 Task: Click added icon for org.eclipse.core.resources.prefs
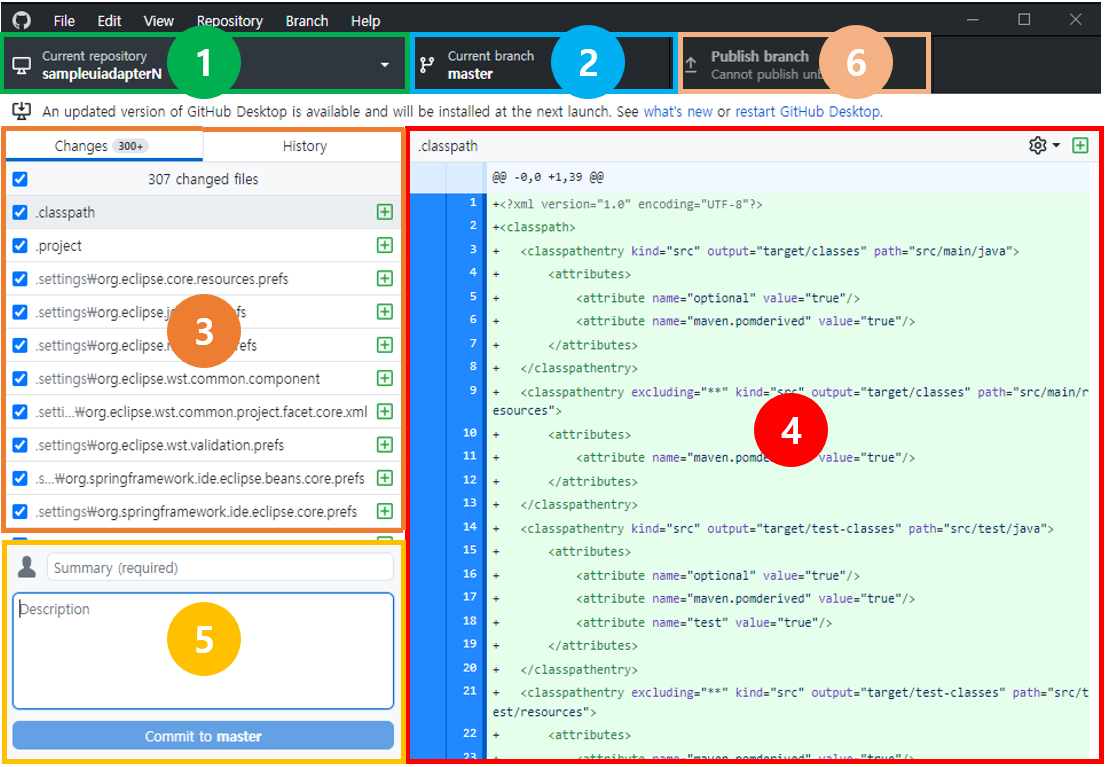pyautogui.click(x=384, y=279)
